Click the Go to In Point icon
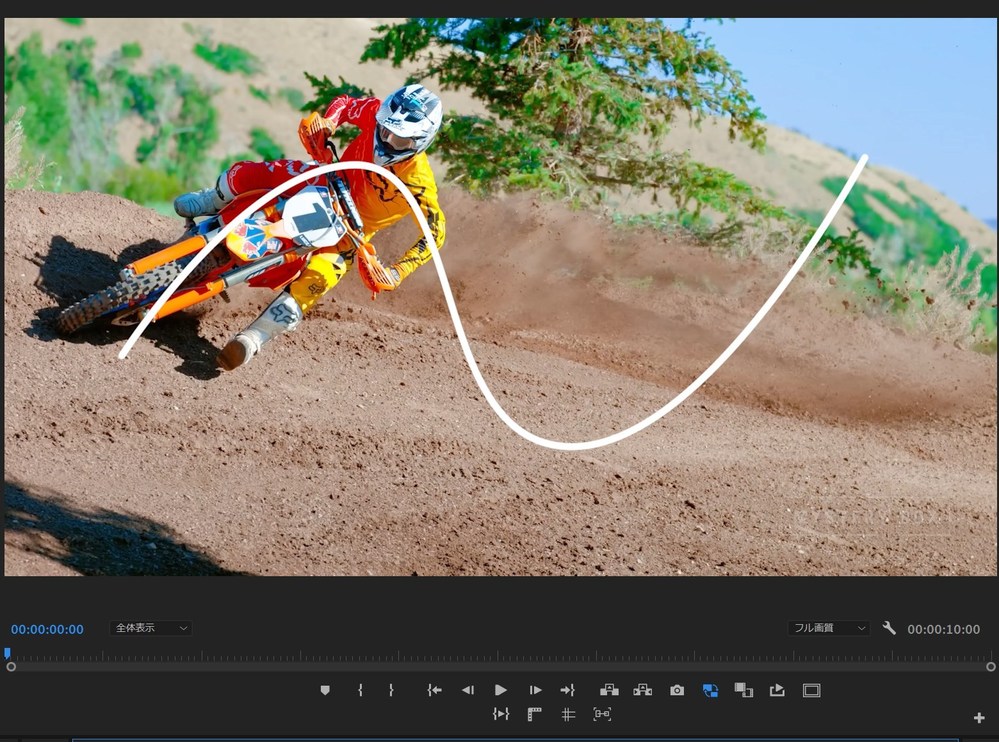The height and width of the screenshot is (742, 999). click(434, 690)
